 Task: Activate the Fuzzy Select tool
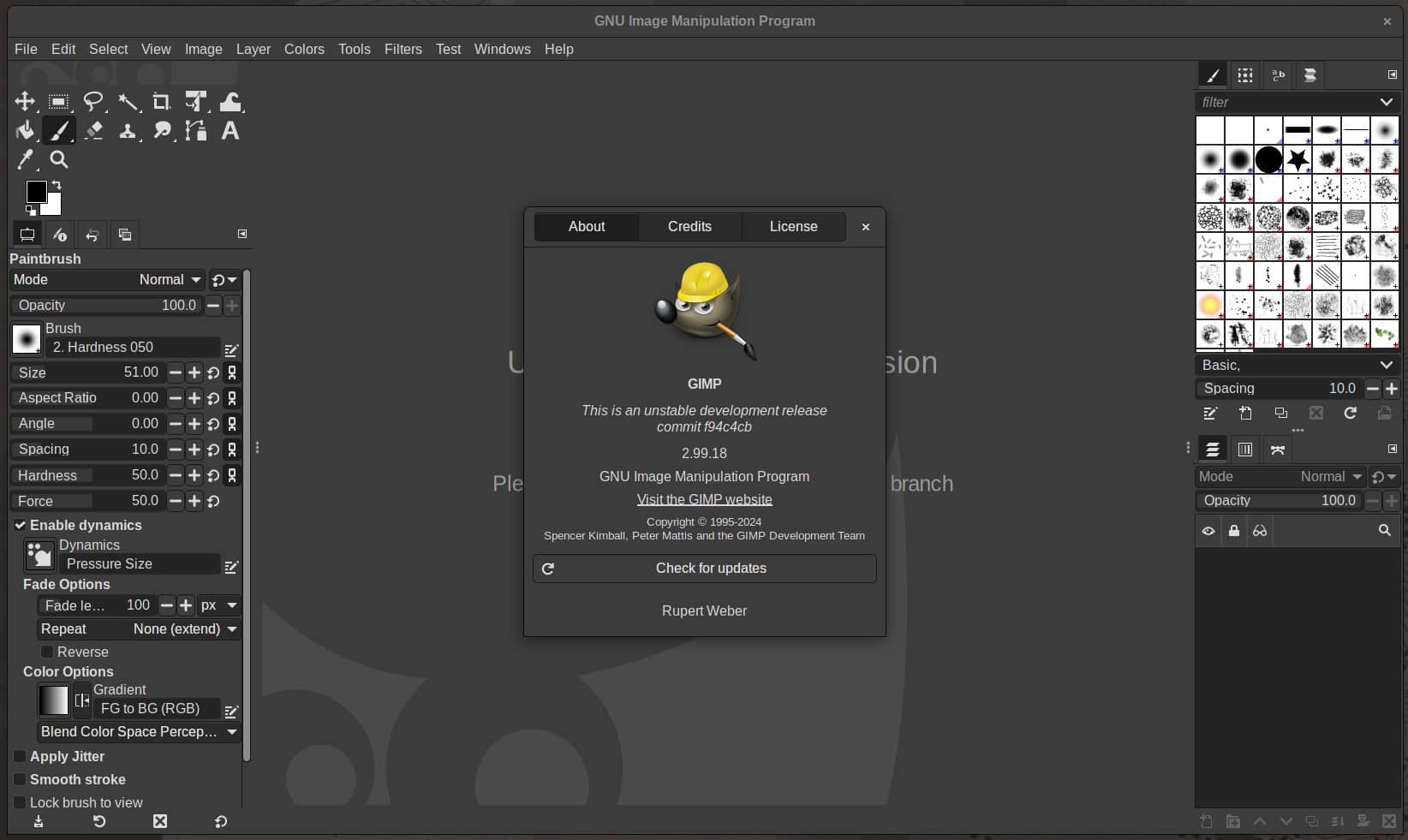click(128, 102)
